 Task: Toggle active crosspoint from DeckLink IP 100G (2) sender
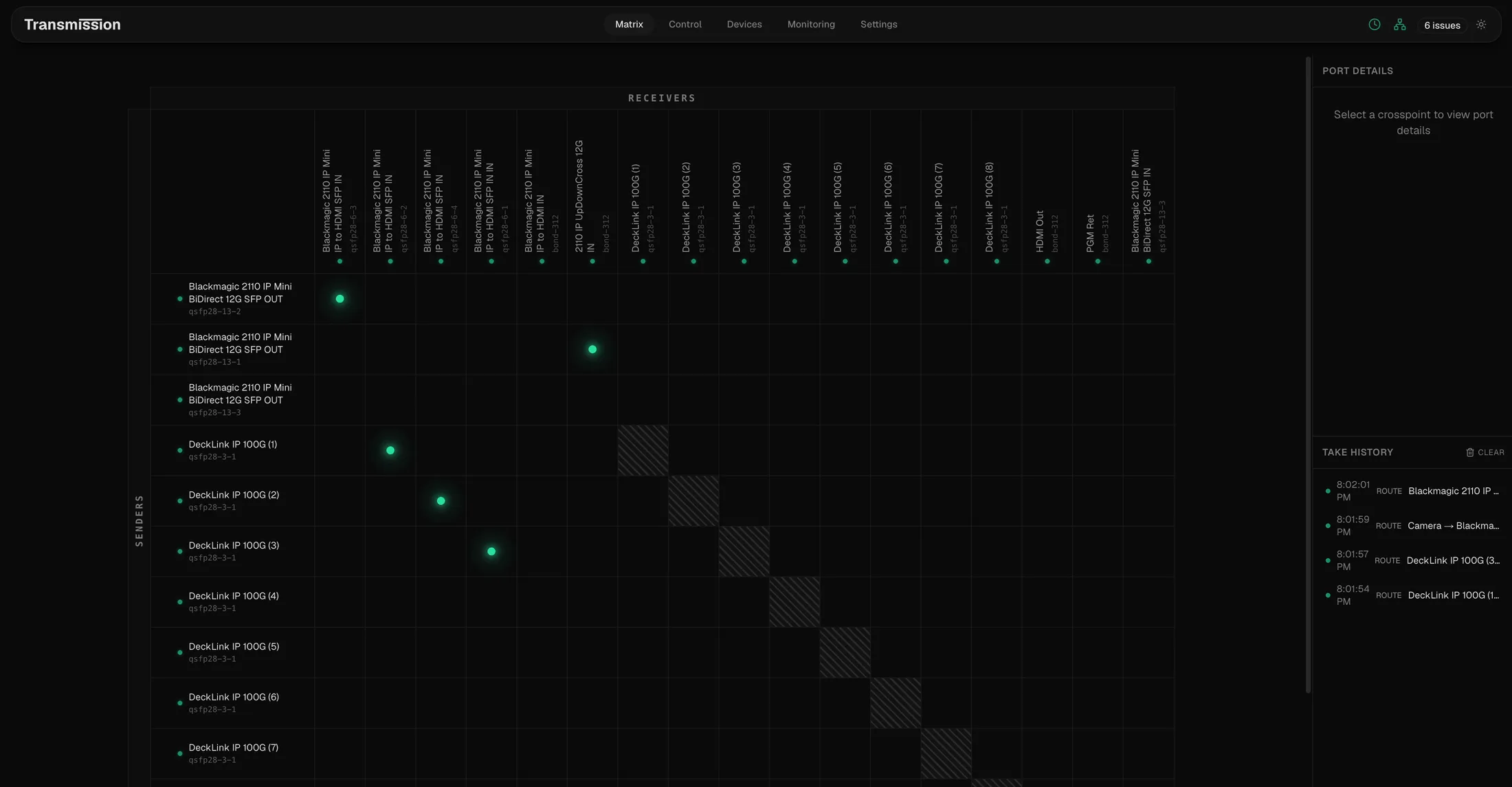pyautogui.click(x=441, y=501)
